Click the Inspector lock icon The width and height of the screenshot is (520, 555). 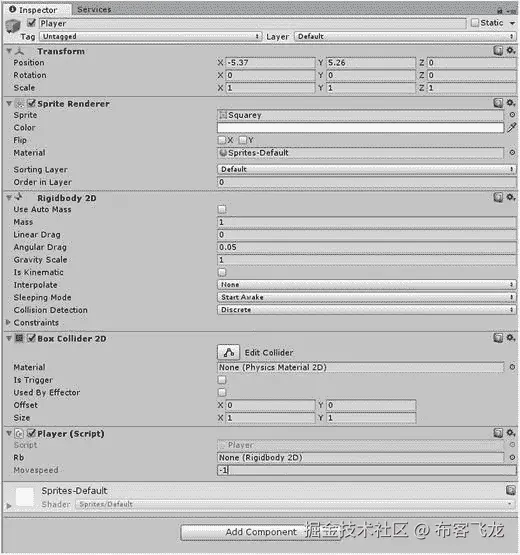500,11
